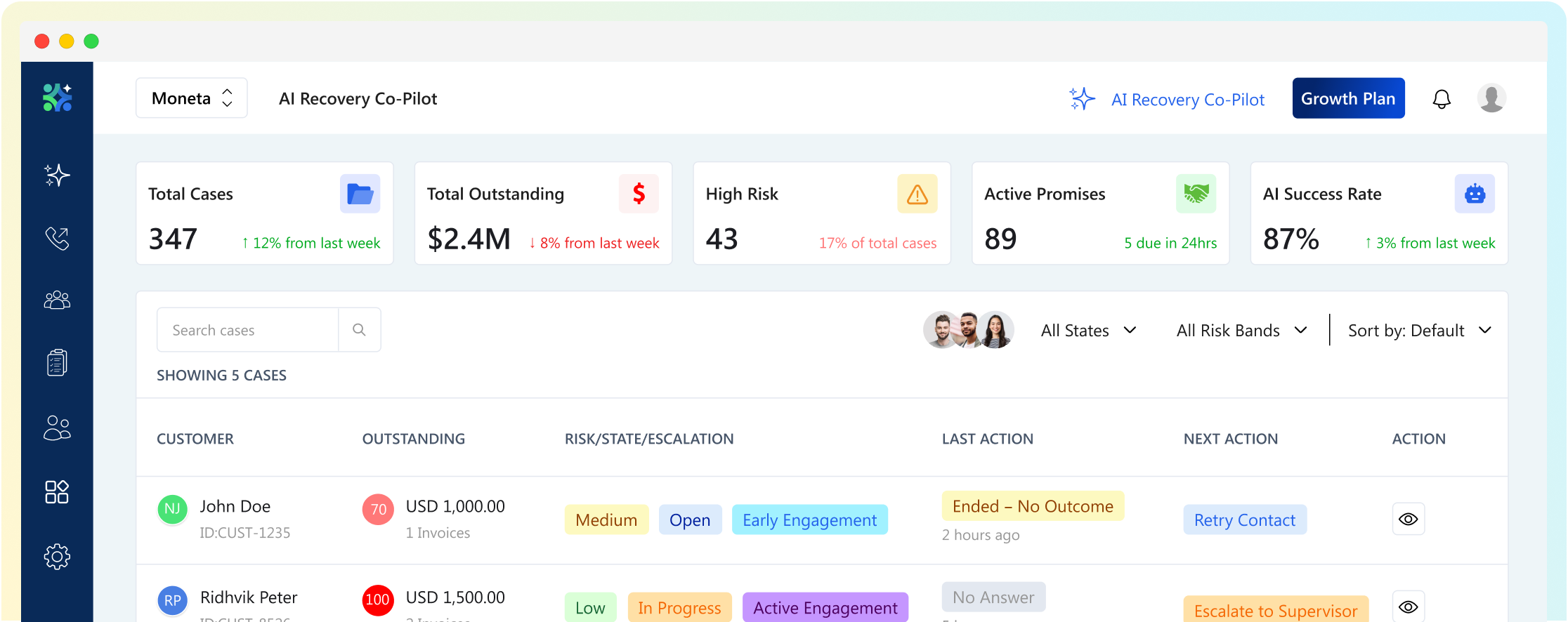The width and height of the screenshot is (1568, 622).
Task: Open the team group sidebar icon
Action: coord(57,300)
